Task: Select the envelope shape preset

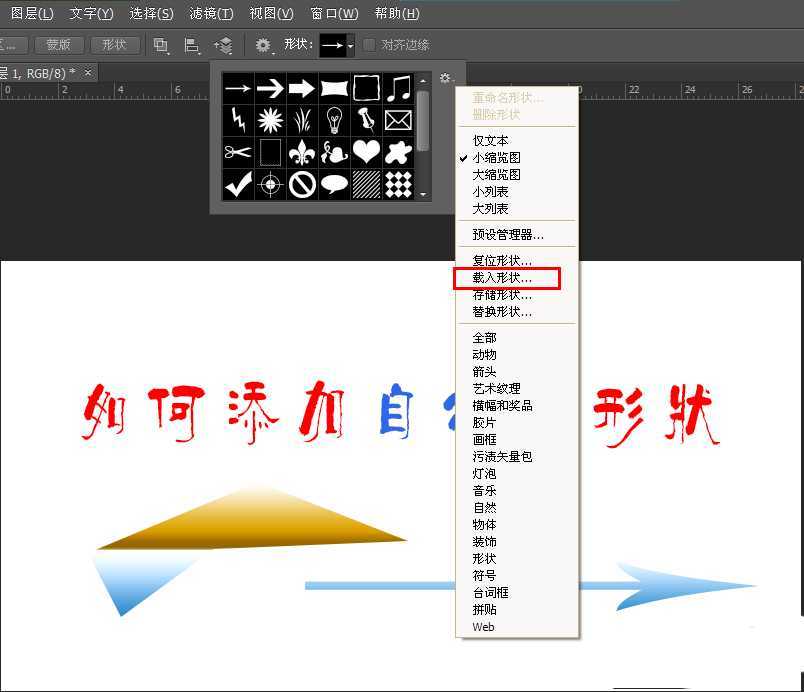Action: [400, 120]
